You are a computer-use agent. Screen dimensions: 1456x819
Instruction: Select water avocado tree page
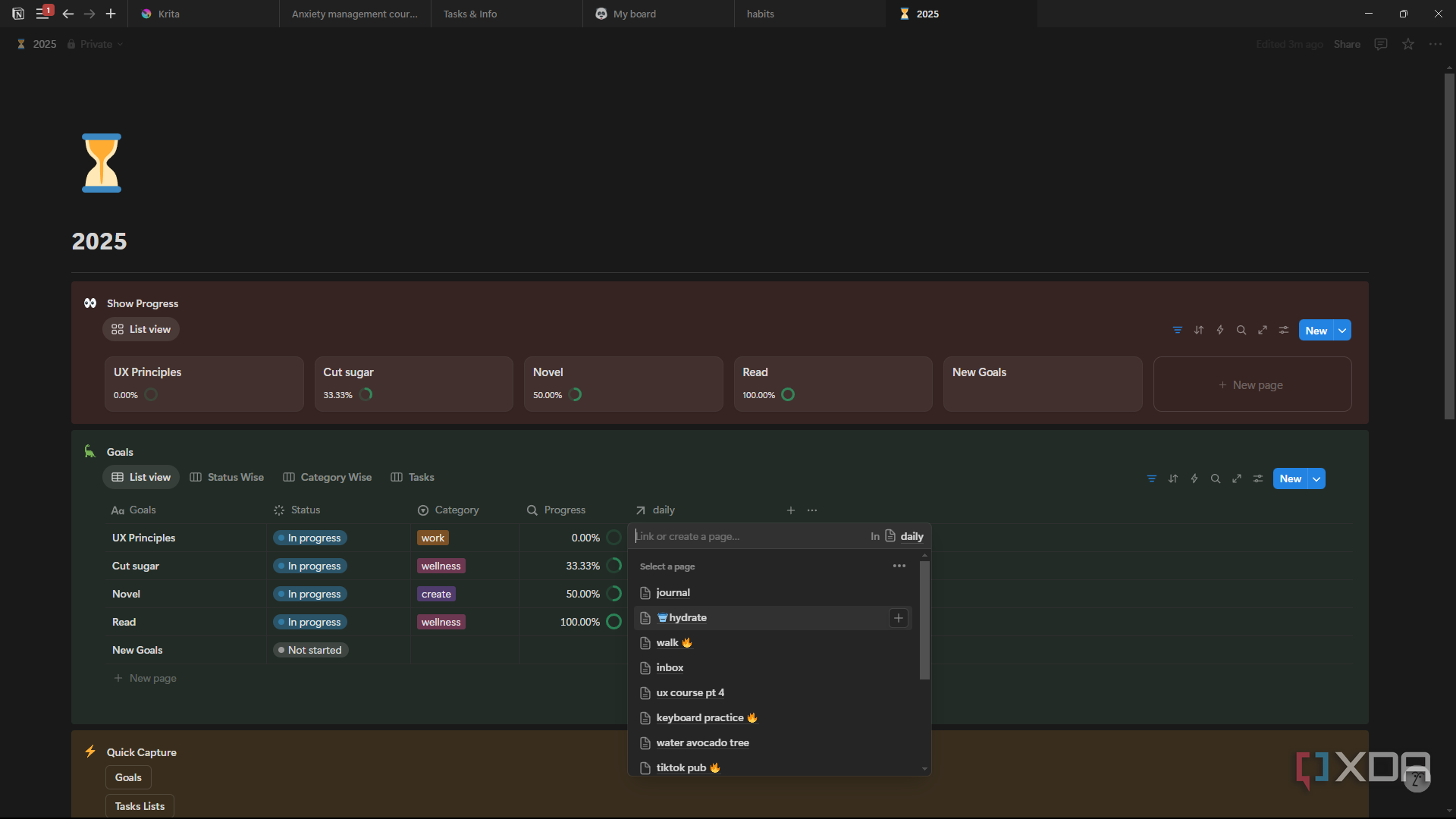coord(773,742)
